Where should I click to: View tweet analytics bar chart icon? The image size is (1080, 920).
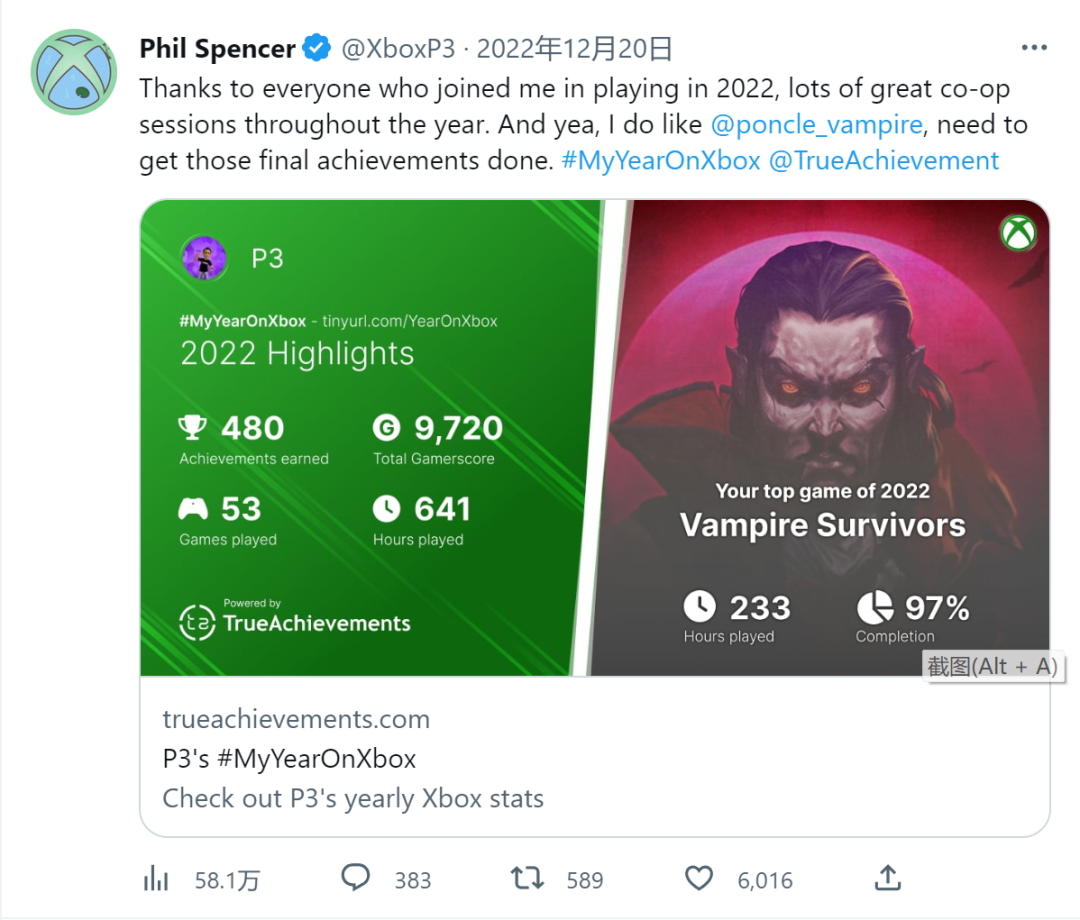coord(156,879)
